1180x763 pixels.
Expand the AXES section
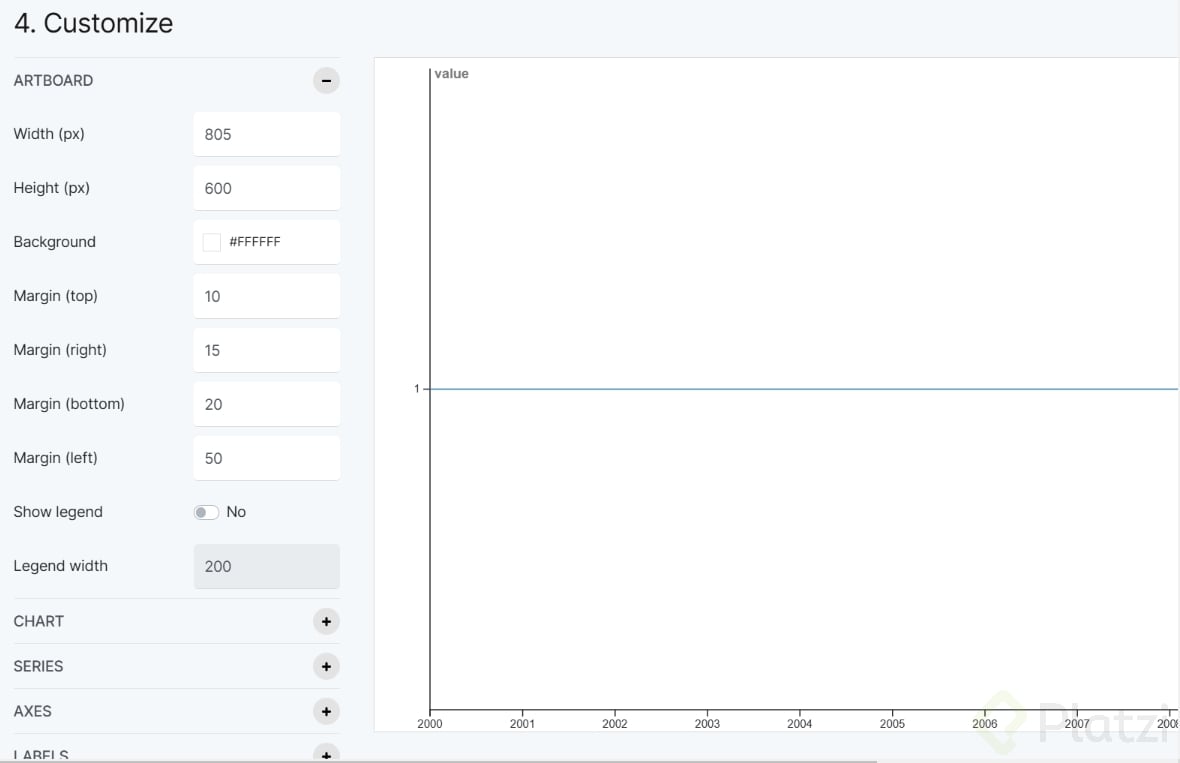pyautogui.click(x=326, y=711)
